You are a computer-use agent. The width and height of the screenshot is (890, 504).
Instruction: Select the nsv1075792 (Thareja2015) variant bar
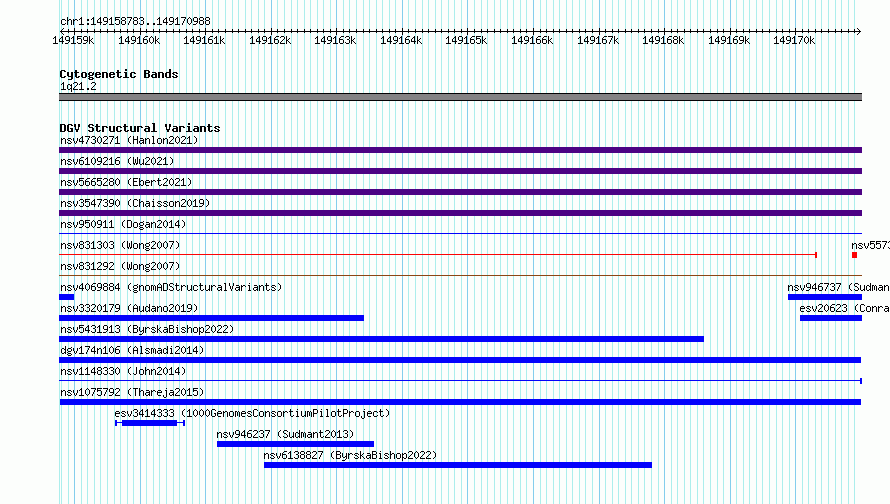click(460, 402)
